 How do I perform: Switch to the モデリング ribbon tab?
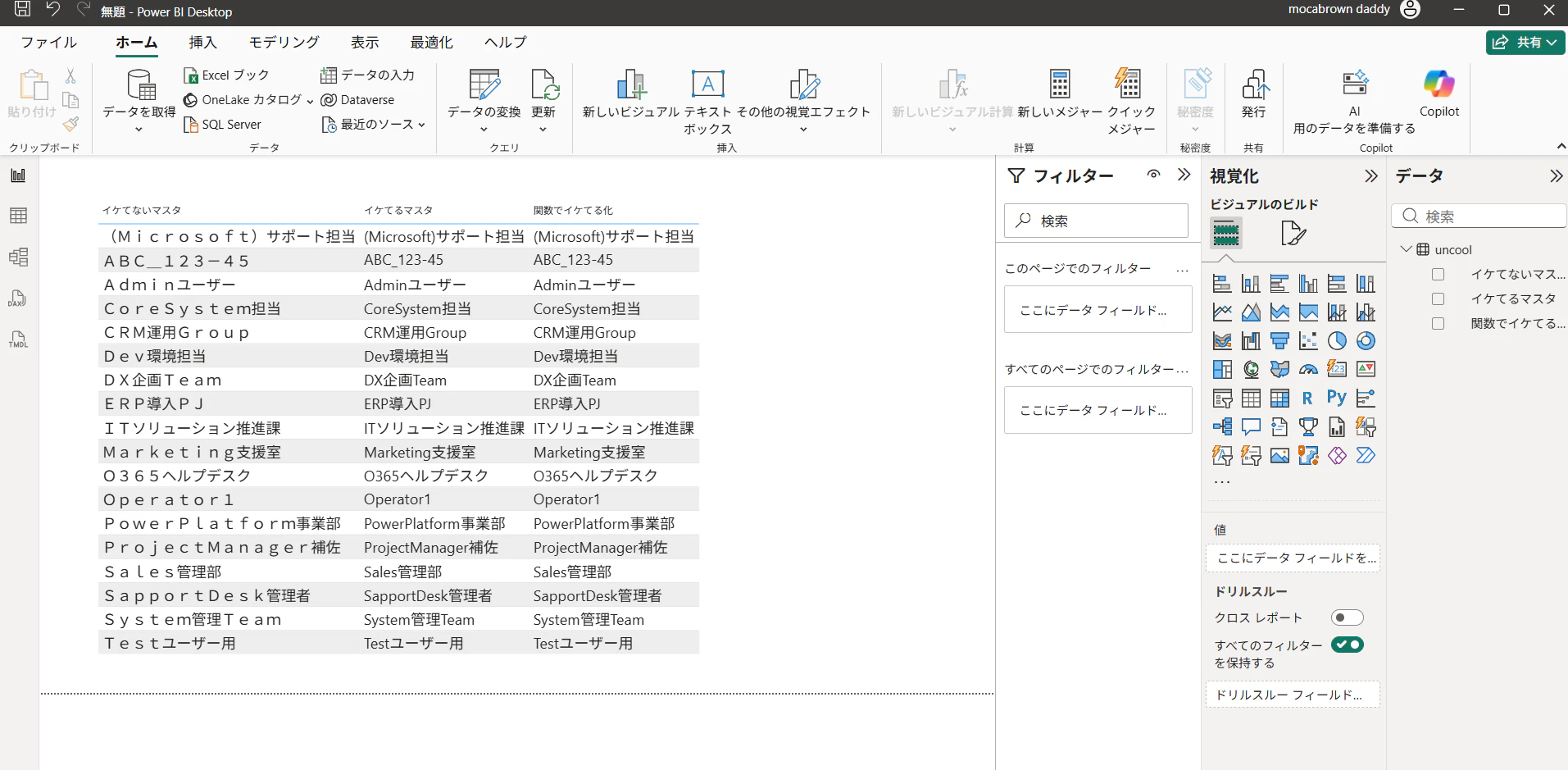(284, 43)
